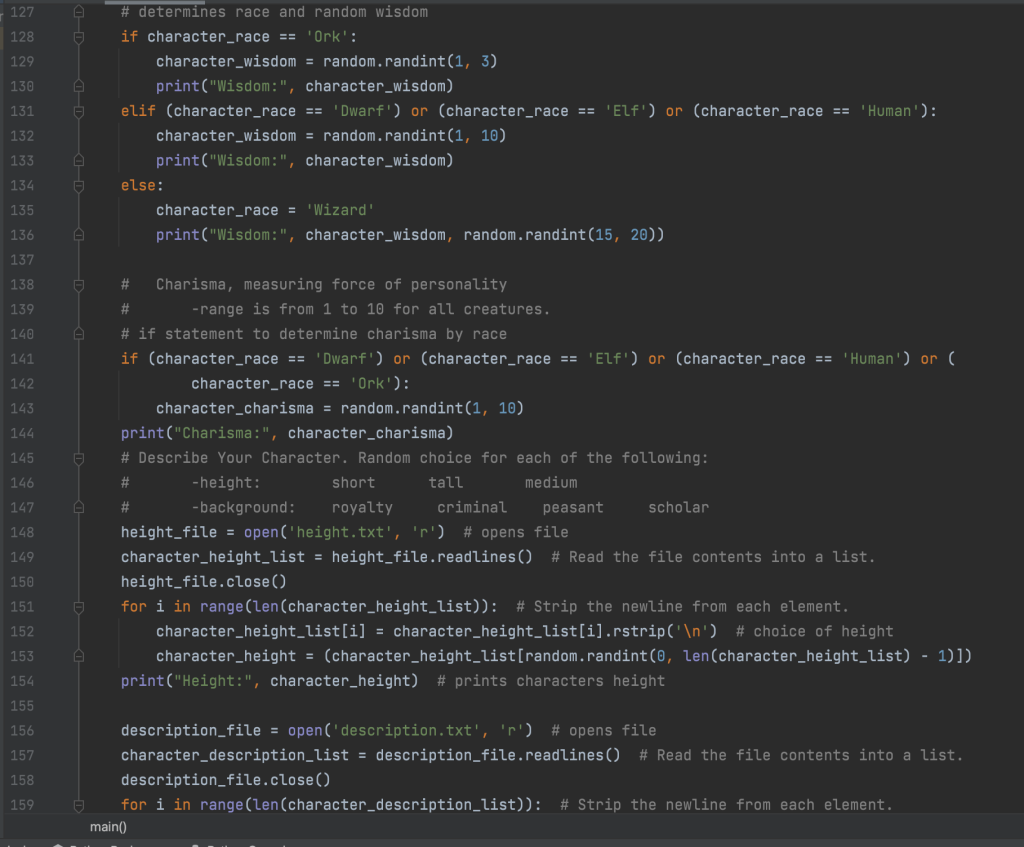The image size is (1024, 847).
Task: Click fold end marker at line 136
Action: pyautogui.click(x=79, y=235)
